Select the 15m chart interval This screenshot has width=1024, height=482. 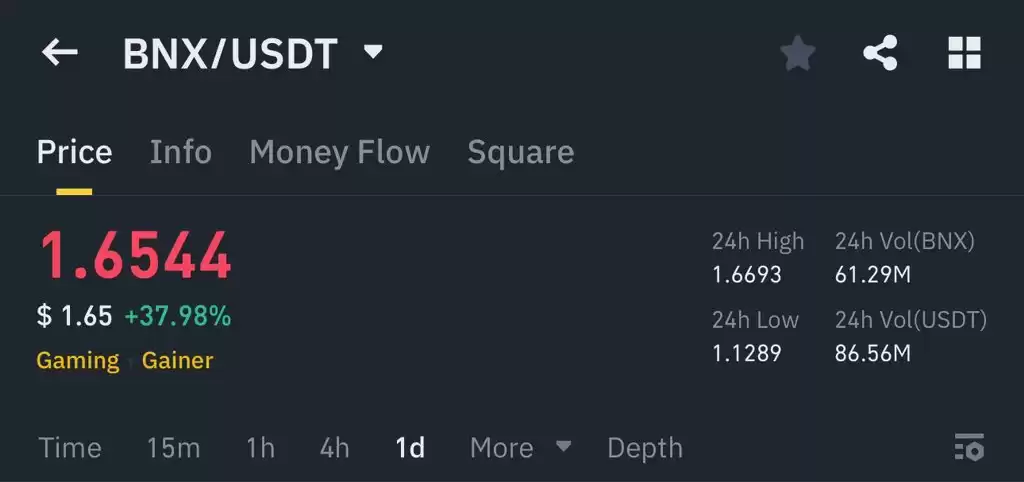click(173, 448)
